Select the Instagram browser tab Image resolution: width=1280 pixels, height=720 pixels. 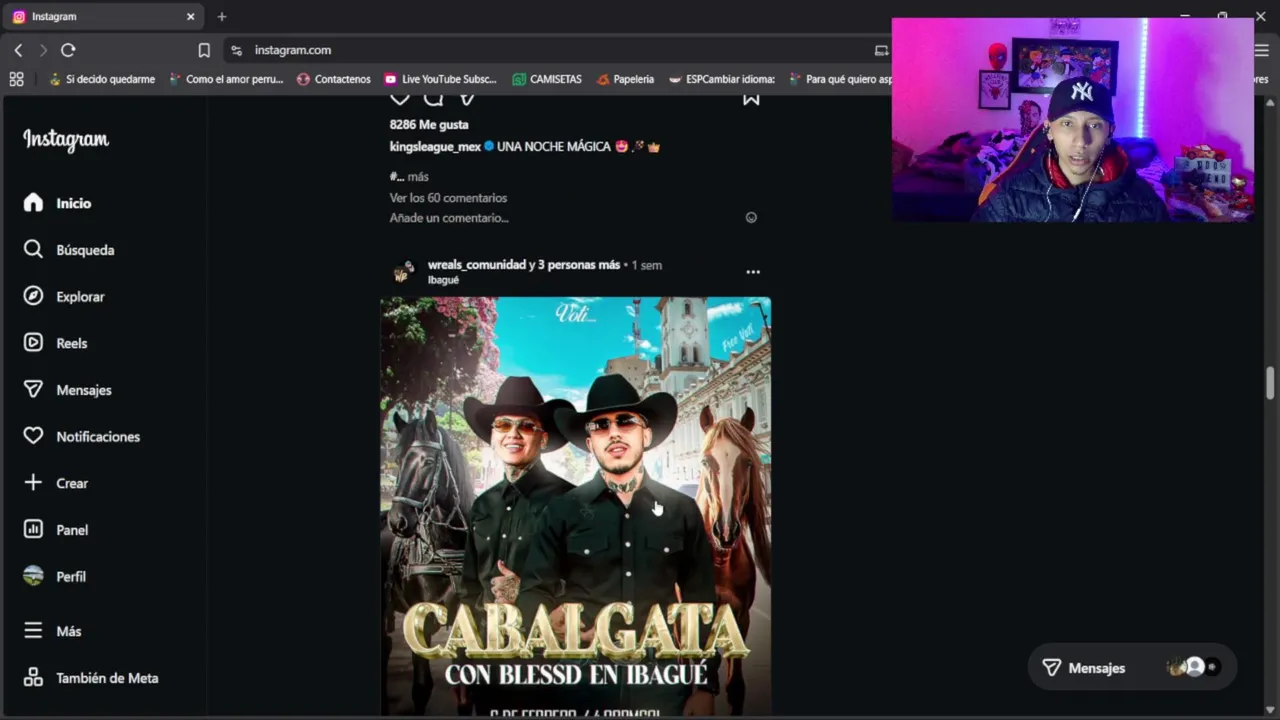(x=104, y=17)
